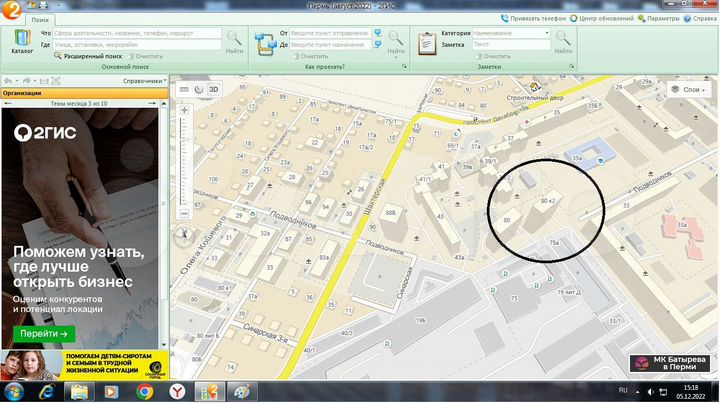Open the Справка help menu
This screenshot has height=404, width=720.
click(x=702, y=19)
